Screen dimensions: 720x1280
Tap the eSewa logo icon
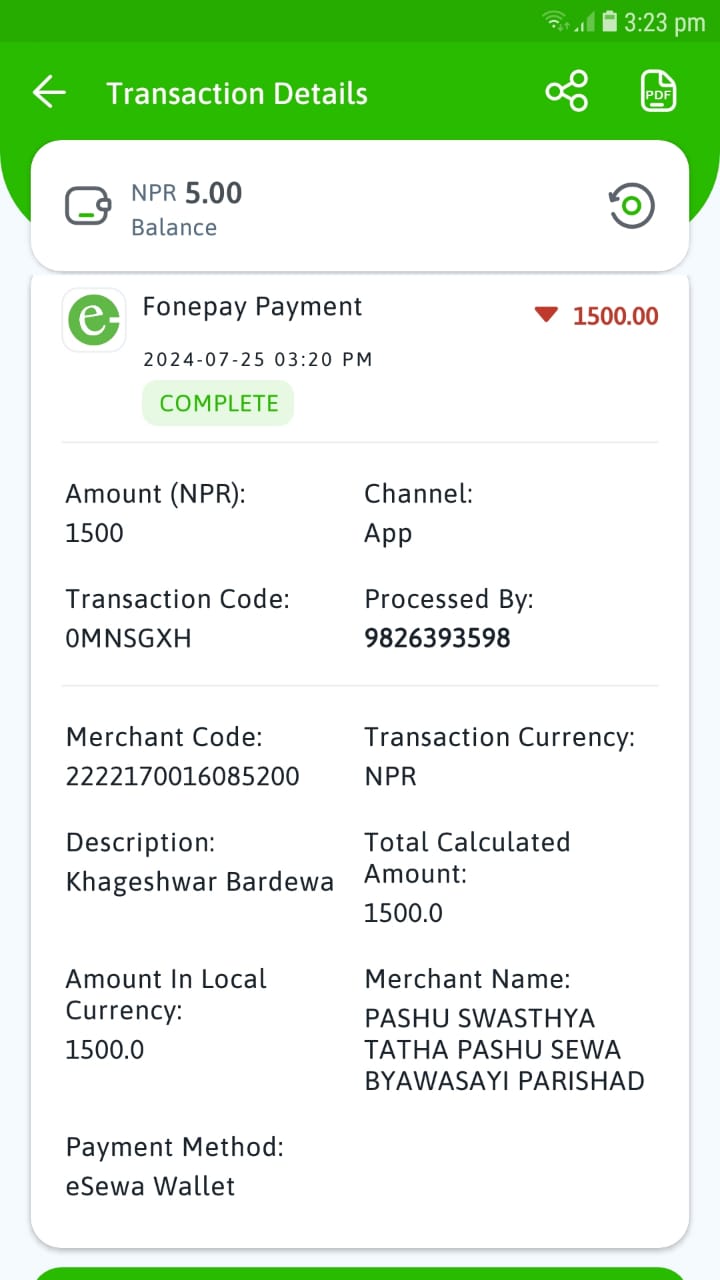pos(94,320)
